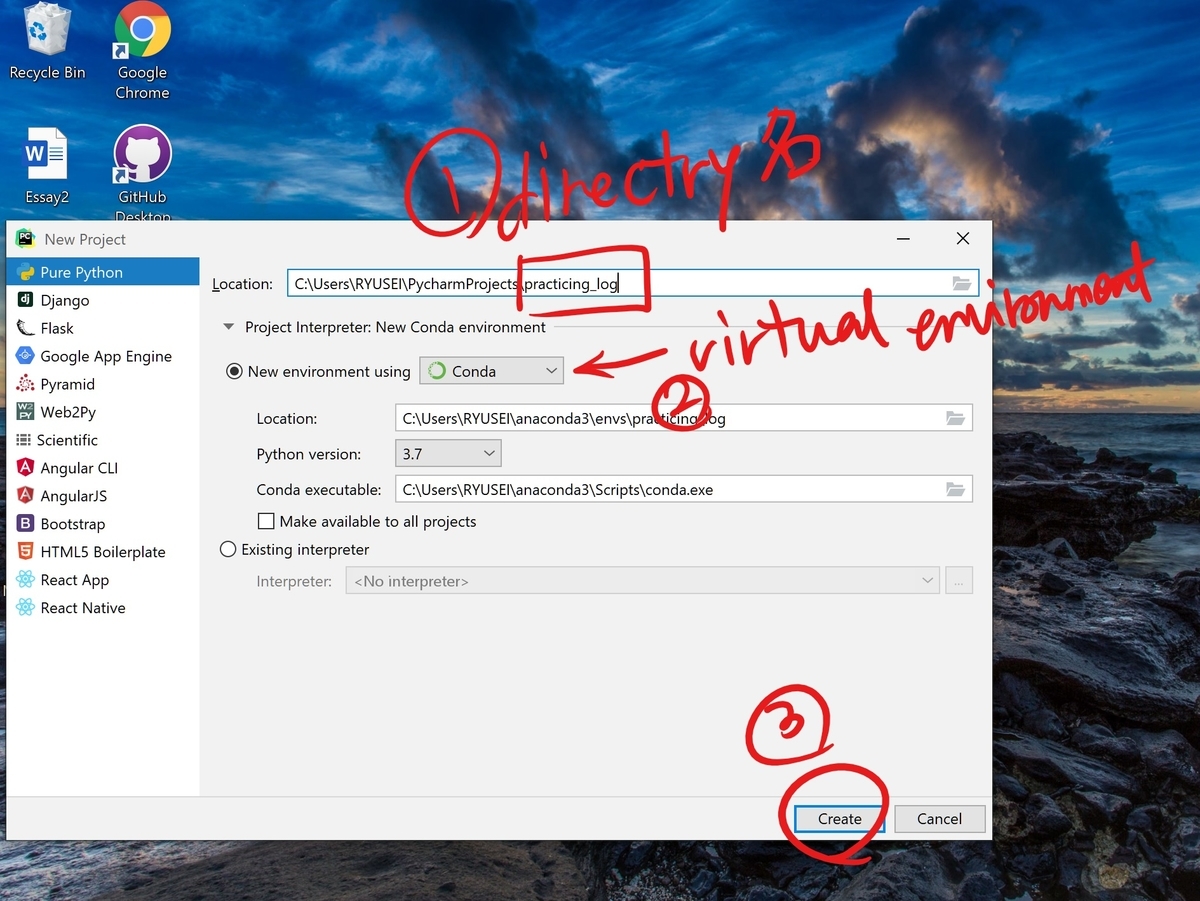Select the Pyramid project type

(103, 384)
